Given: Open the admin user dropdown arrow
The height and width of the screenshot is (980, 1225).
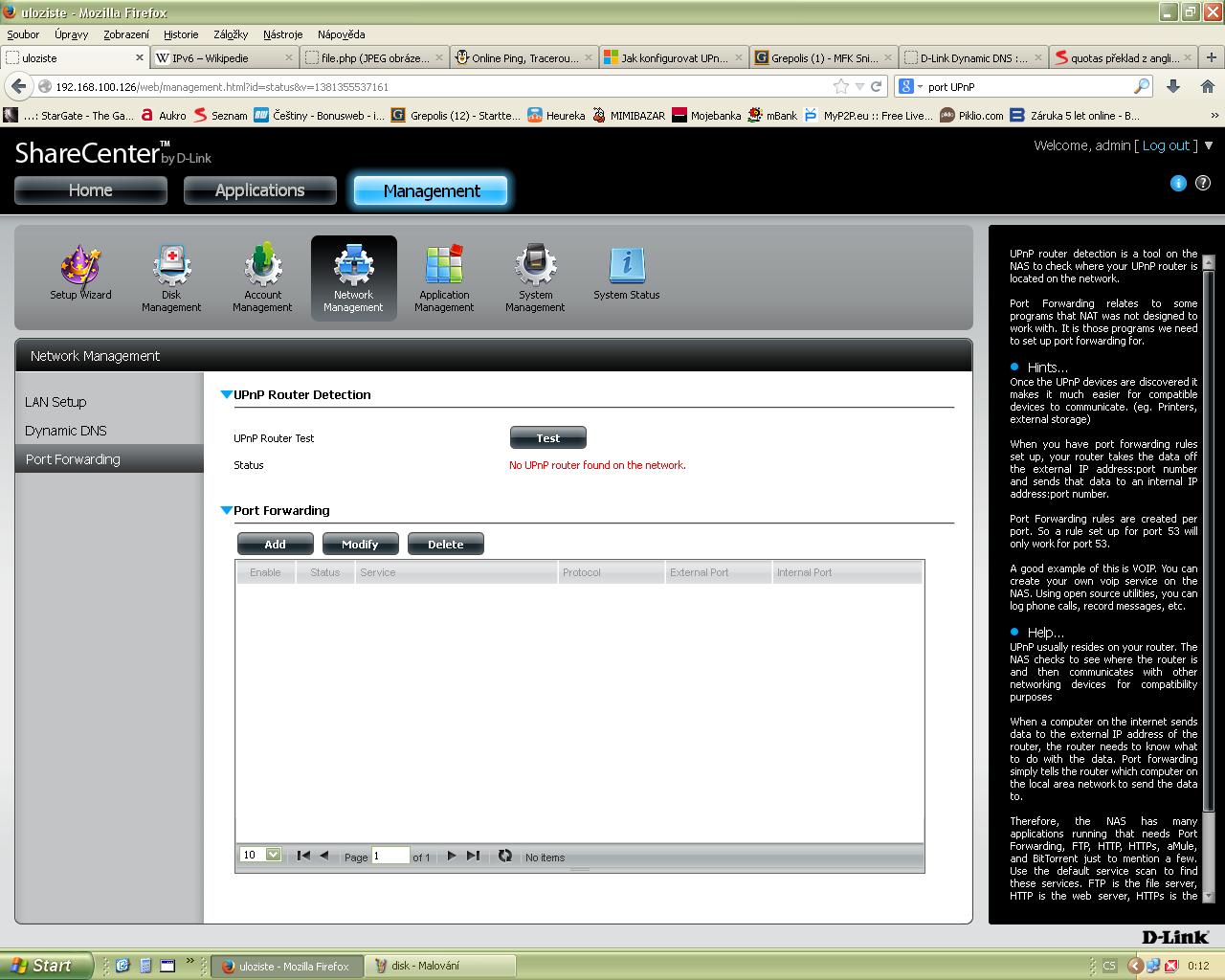Looking at the screenshot, I should coord(1208,145).
